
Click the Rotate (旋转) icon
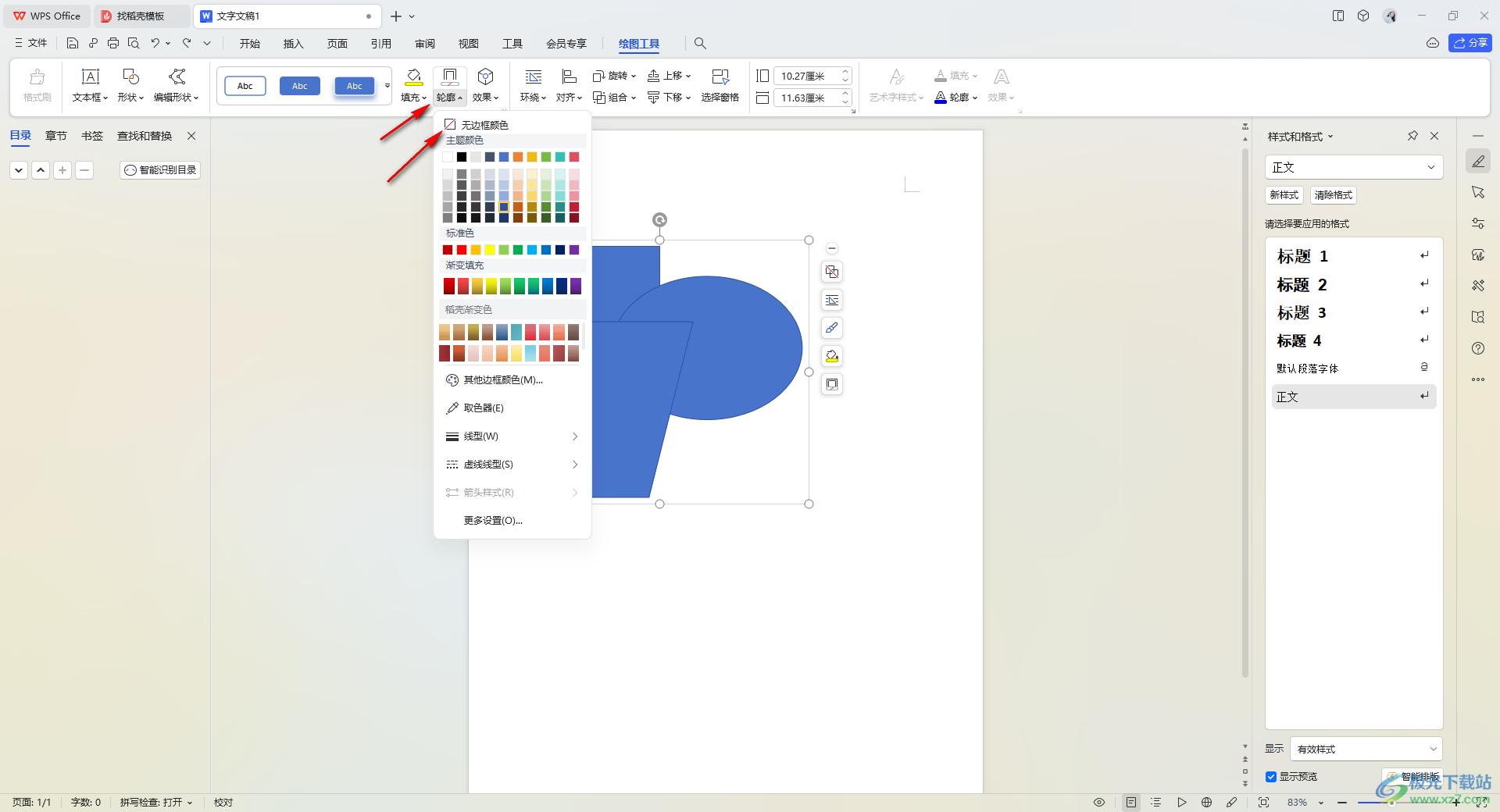(599, 76)
